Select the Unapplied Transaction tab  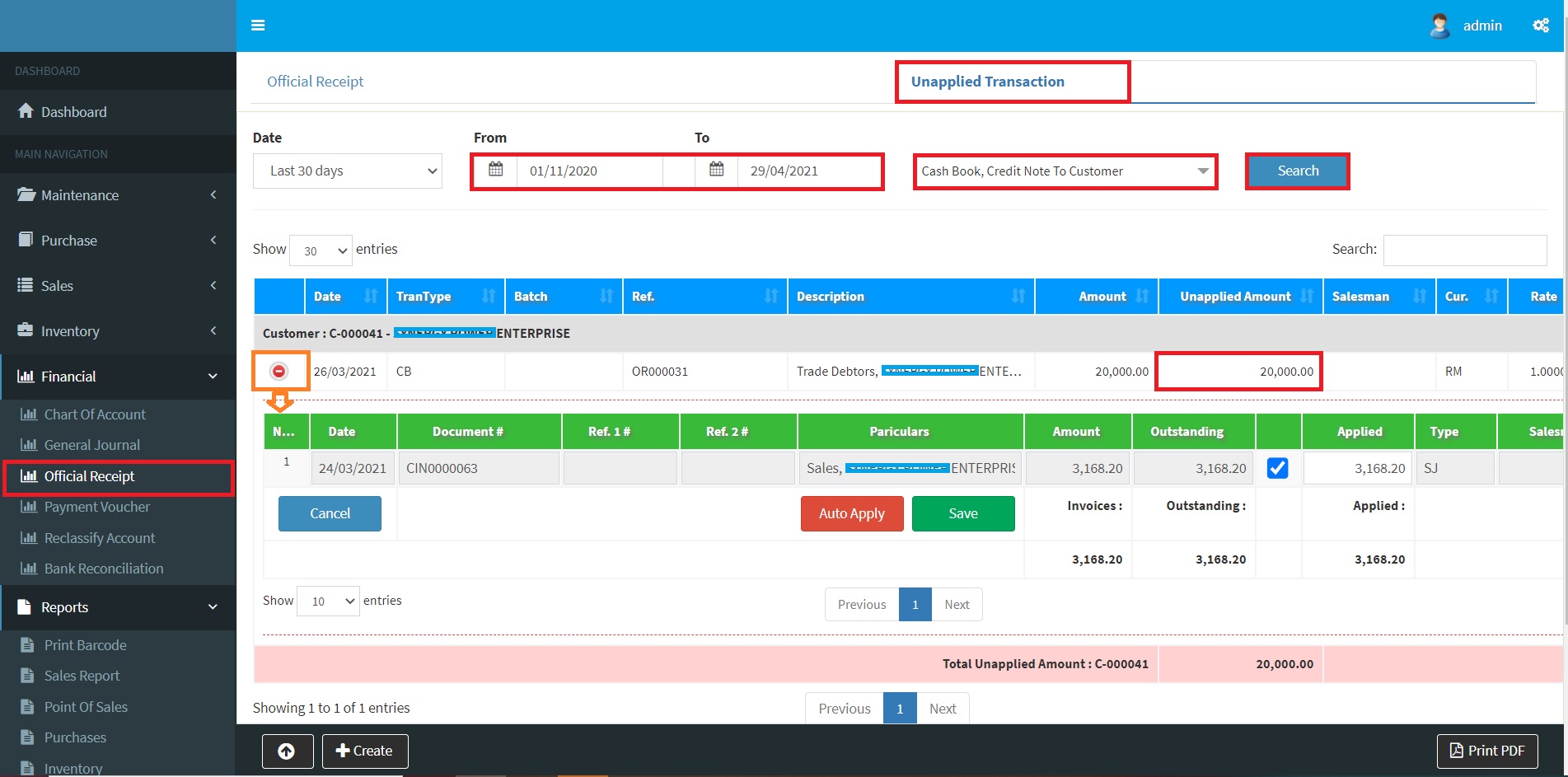pyautogui.click(x=987, y=82)
